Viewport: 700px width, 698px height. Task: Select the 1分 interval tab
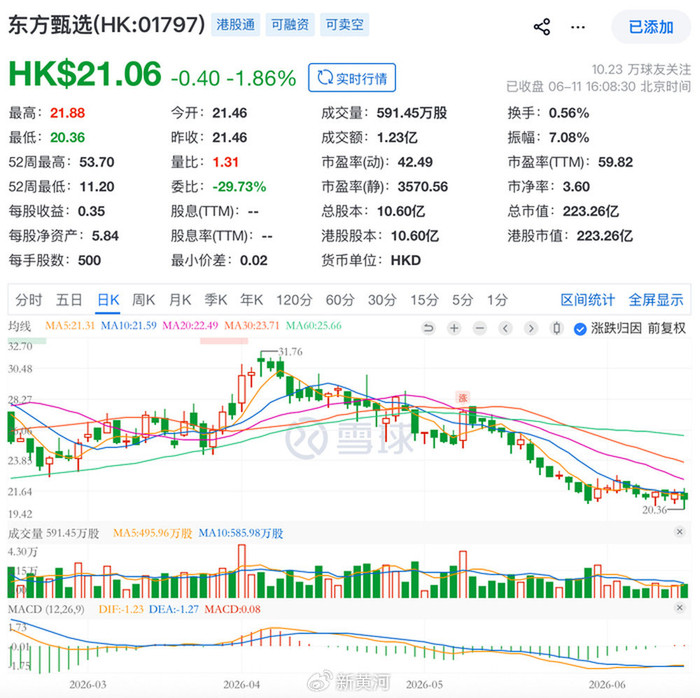(497, 300)
